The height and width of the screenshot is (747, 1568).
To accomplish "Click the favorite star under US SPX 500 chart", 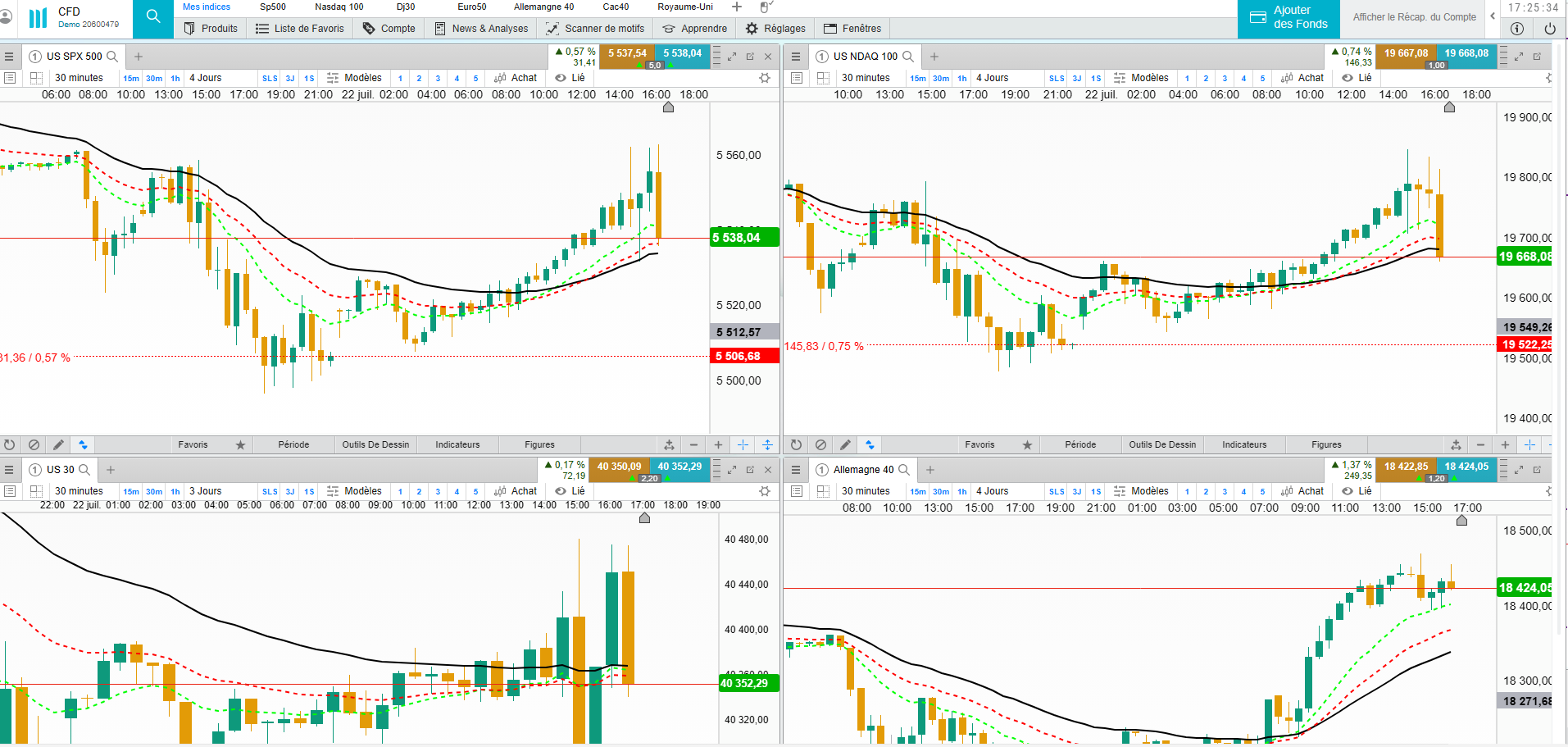I will (240, 444).
